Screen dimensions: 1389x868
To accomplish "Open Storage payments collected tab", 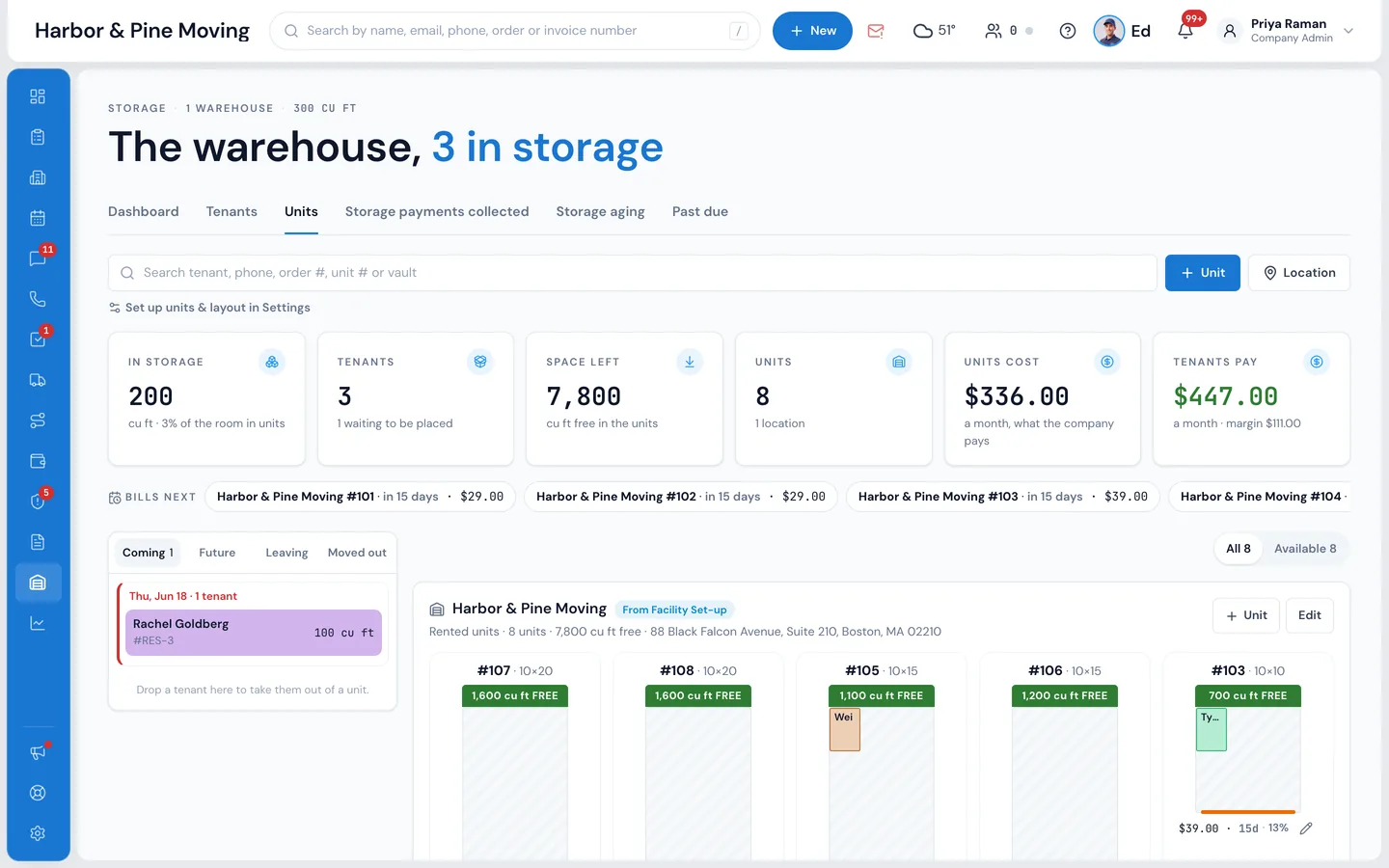I will pos(437,211).
